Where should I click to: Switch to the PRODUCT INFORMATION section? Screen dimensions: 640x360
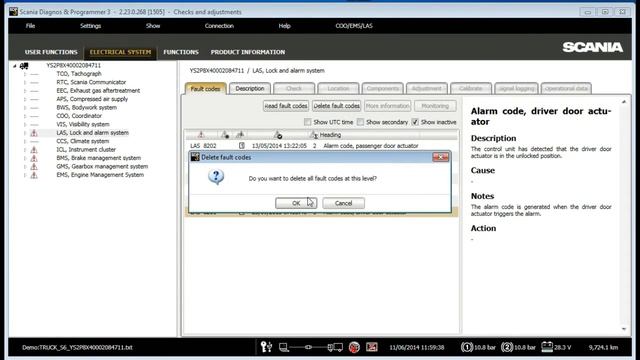coord(248,52)
